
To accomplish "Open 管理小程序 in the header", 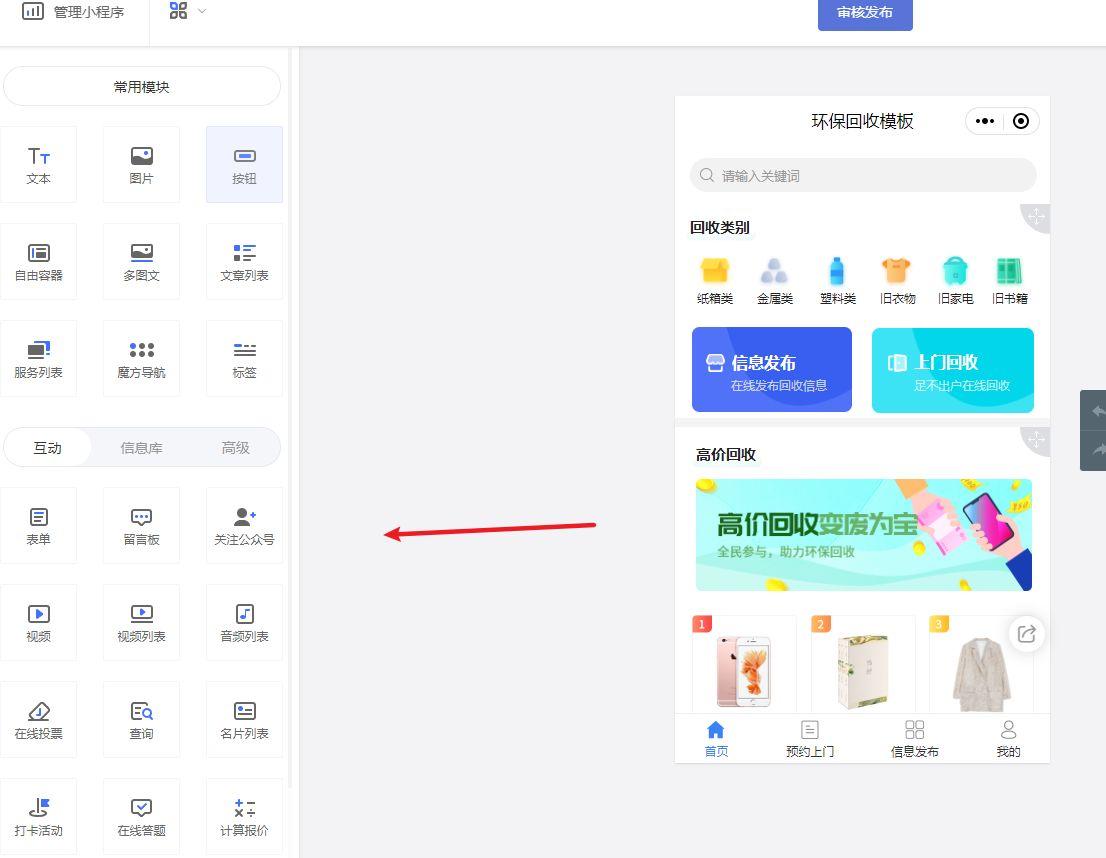I will click(x=73, y=12).
